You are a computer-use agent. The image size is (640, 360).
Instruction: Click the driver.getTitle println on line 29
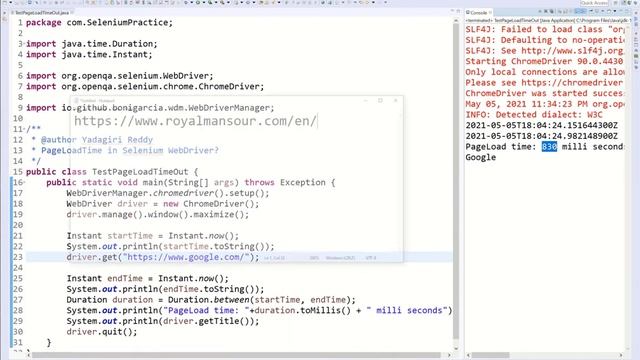[163, 321]
